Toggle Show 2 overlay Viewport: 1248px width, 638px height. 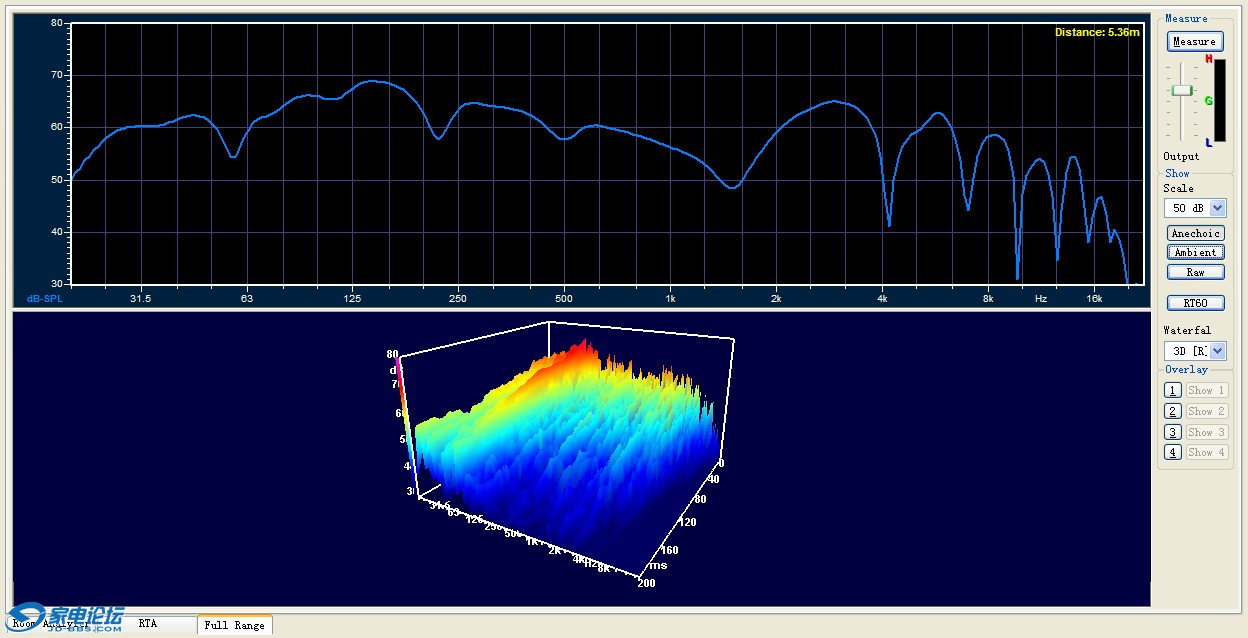pyautogui.click(x=1206, y=411)
